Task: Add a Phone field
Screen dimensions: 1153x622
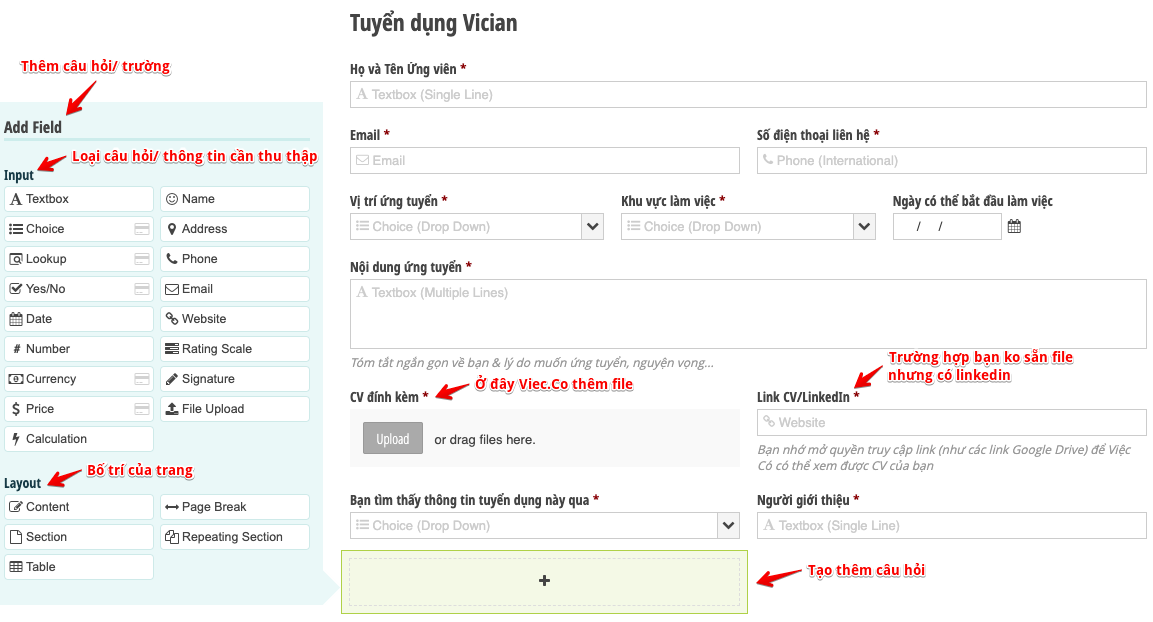Action: coord(235,259)
